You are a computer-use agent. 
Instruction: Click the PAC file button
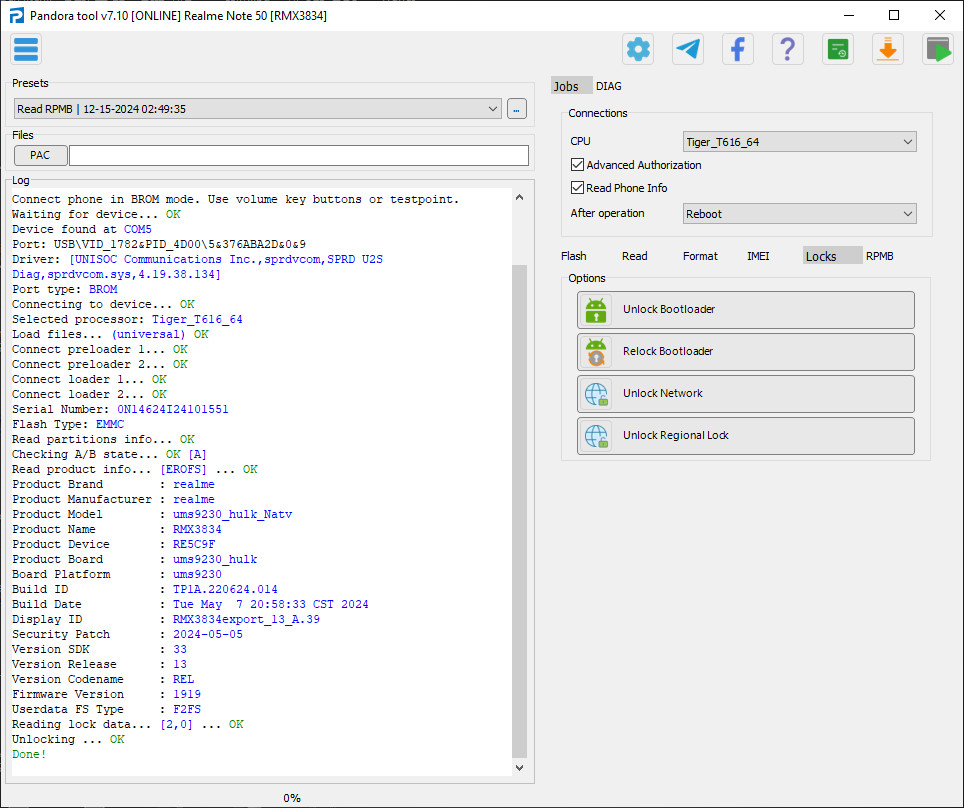coord(40,155)
